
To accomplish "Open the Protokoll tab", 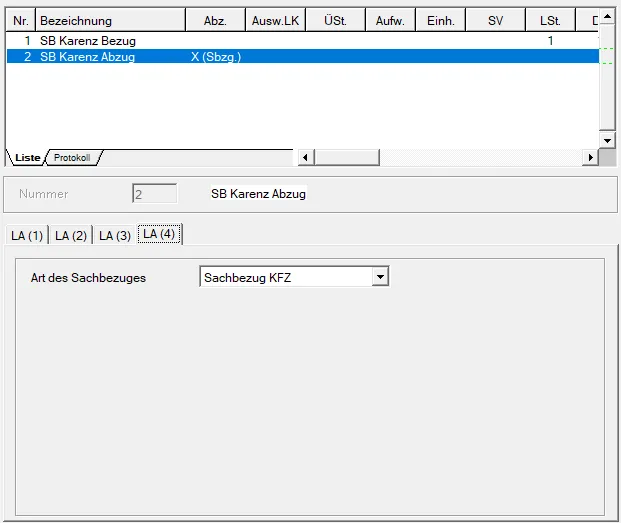I will pyautogui.click(x=72, y=158).
